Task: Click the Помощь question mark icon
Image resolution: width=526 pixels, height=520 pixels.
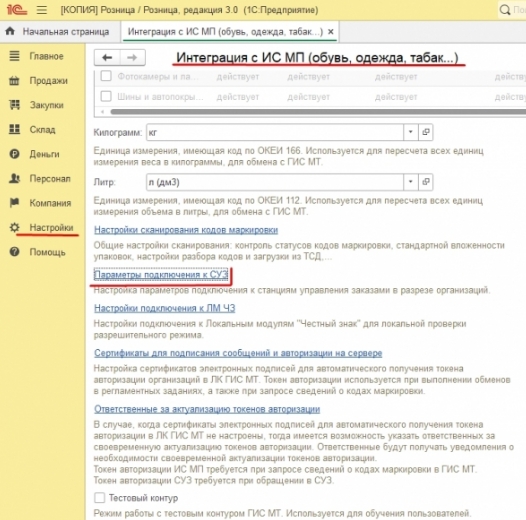Action: click(x=14, y=252)
